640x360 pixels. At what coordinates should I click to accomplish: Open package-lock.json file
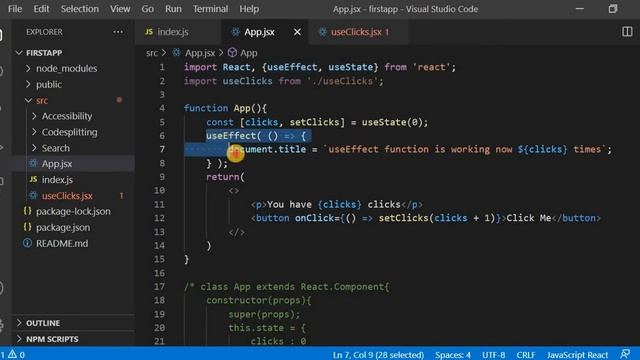coord(73,211)
